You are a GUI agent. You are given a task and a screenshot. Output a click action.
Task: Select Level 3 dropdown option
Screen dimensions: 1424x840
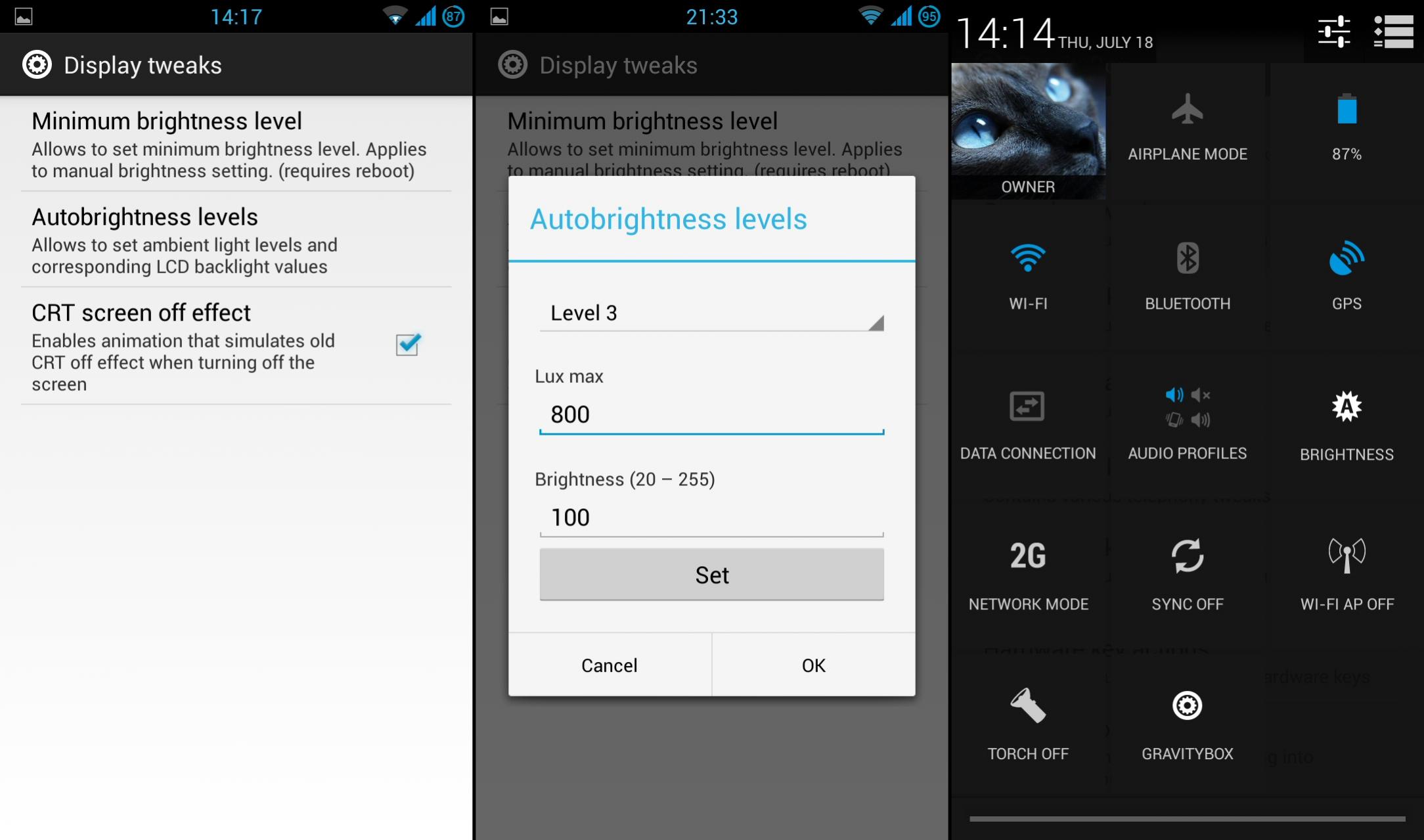(x=711, y=313)
